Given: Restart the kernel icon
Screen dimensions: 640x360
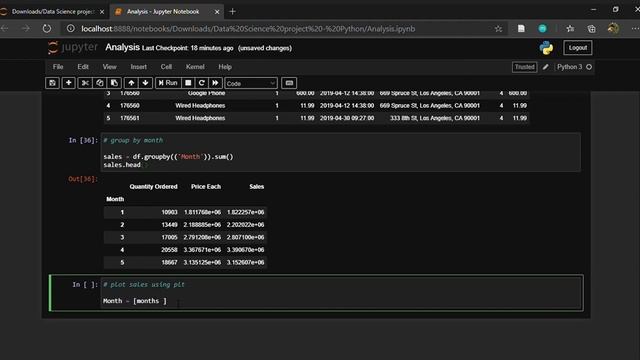Looking at the screenshot, I should [201, 83].
